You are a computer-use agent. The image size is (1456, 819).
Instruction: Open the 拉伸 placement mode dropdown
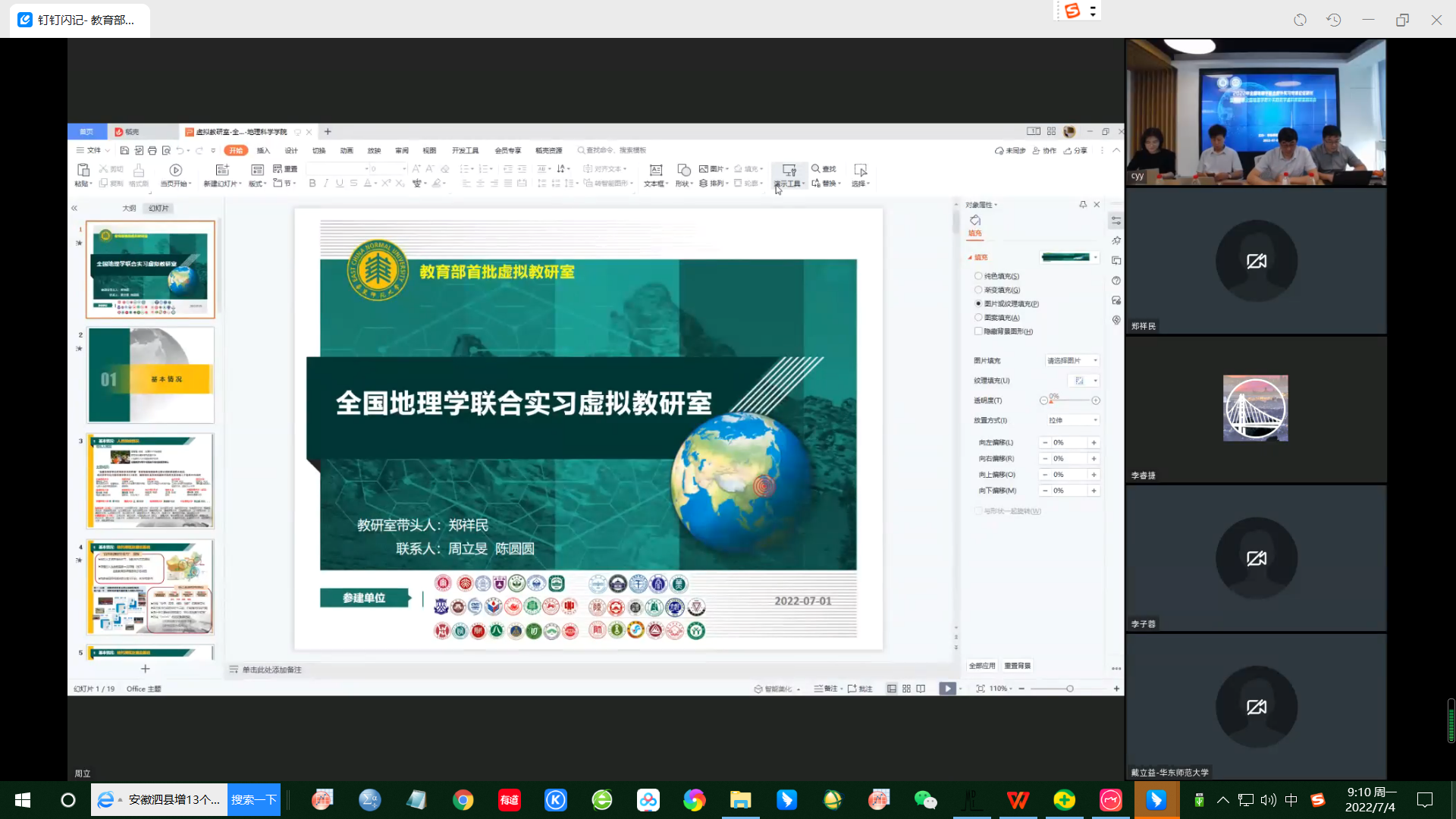[x=1072, y=420]
